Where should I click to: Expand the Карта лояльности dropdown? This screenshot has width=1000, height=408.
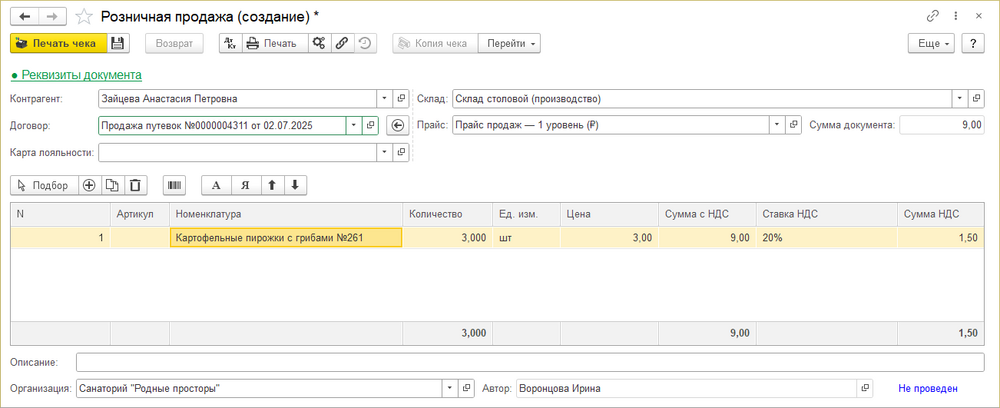(385, 152)
